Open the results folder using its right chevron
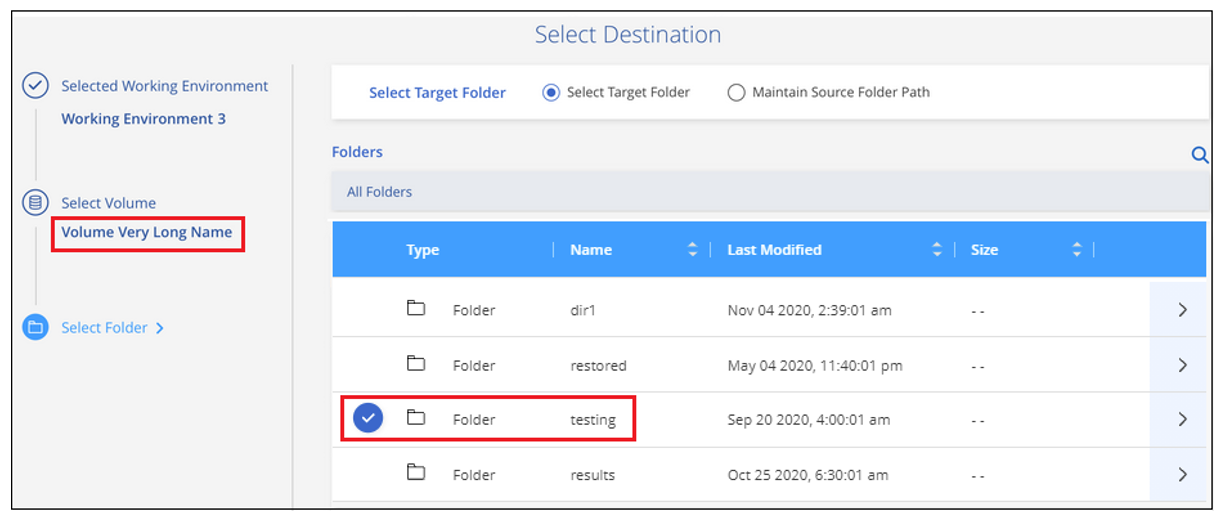This screenshot has width=1221, height=520. coord(1183,474)
